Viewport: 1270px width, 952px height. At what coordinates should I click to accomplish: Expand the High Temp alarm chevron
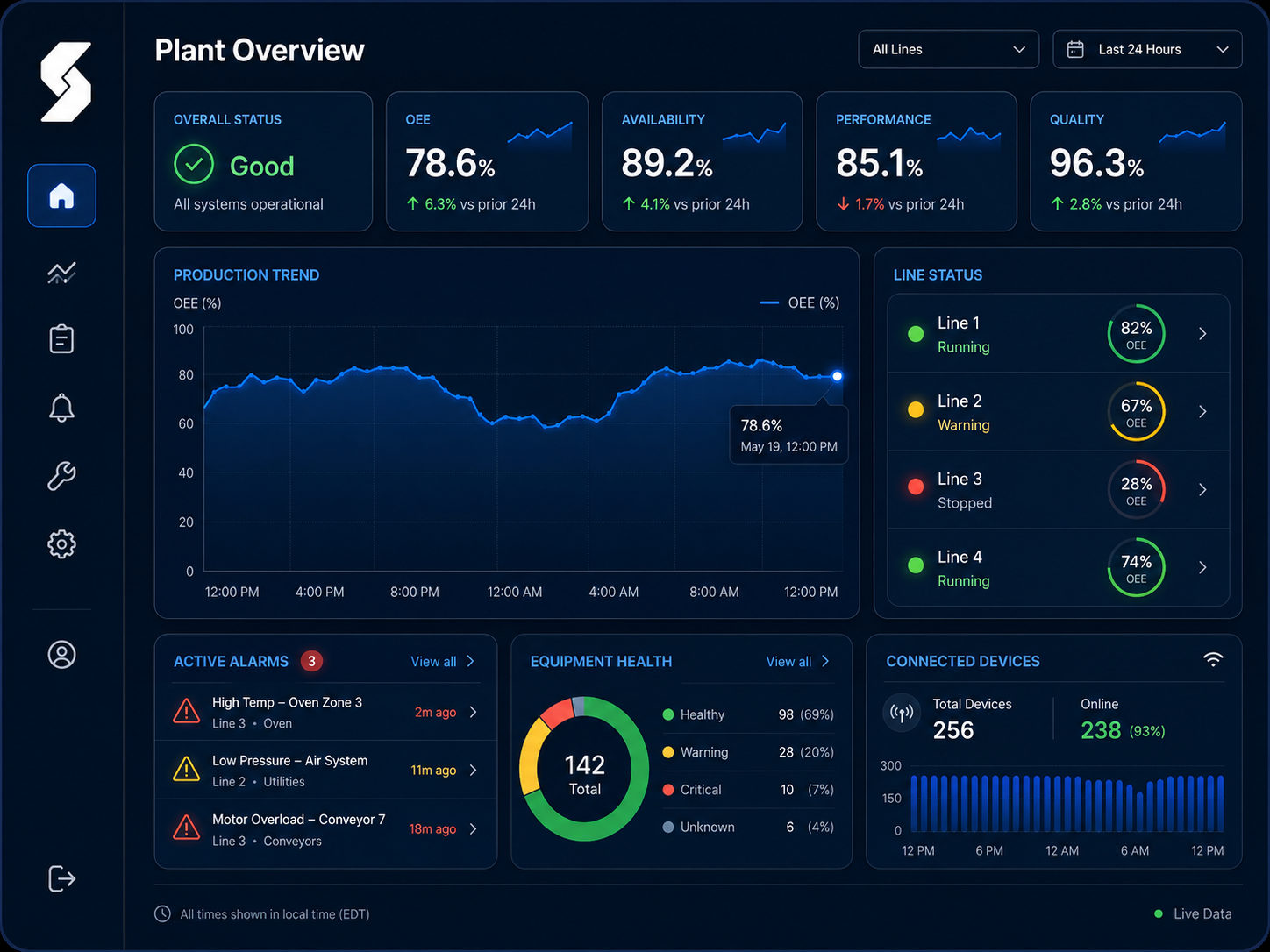coord(474,712)
